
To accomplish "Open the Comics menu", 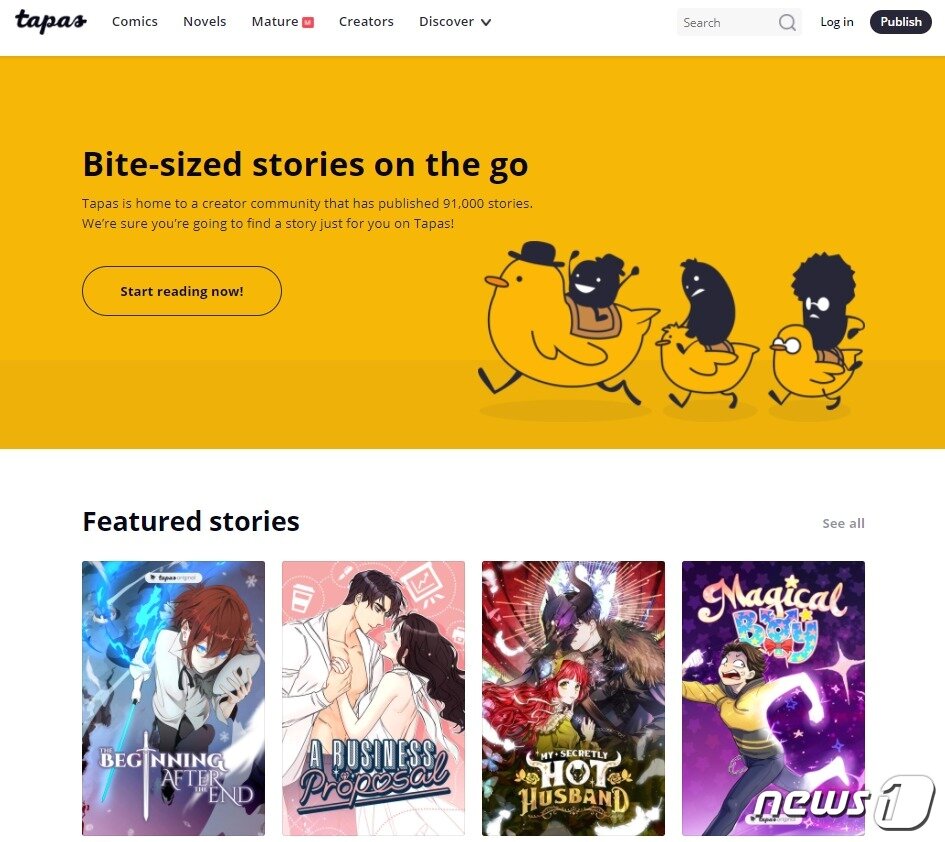I will (135, 22).
